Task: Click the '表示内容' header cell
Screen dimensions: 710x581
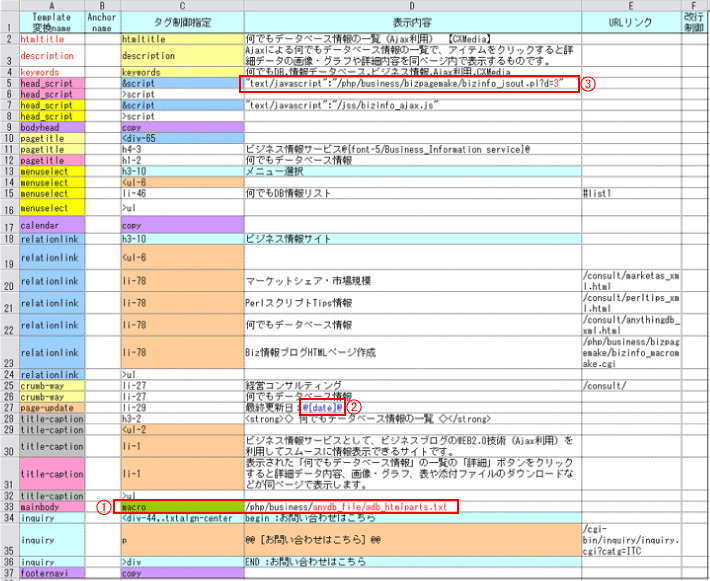Action: pyautogui.click(x=413, y=22)
